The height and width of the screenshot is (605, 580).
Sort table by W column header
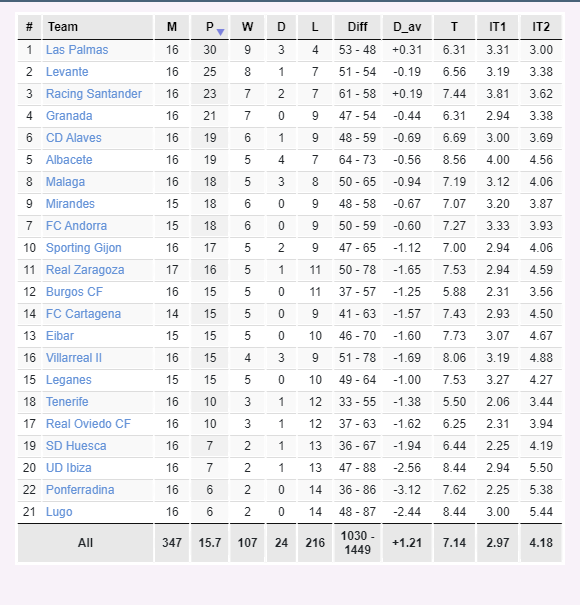click(x=247, y=27)
